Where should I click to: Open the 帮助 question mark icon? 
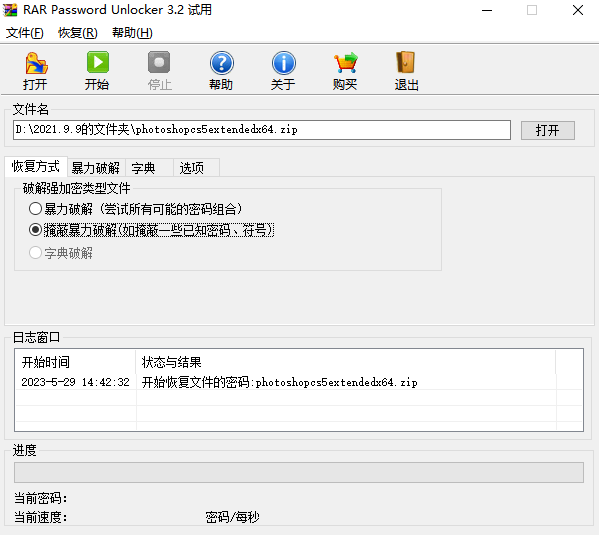222,63
